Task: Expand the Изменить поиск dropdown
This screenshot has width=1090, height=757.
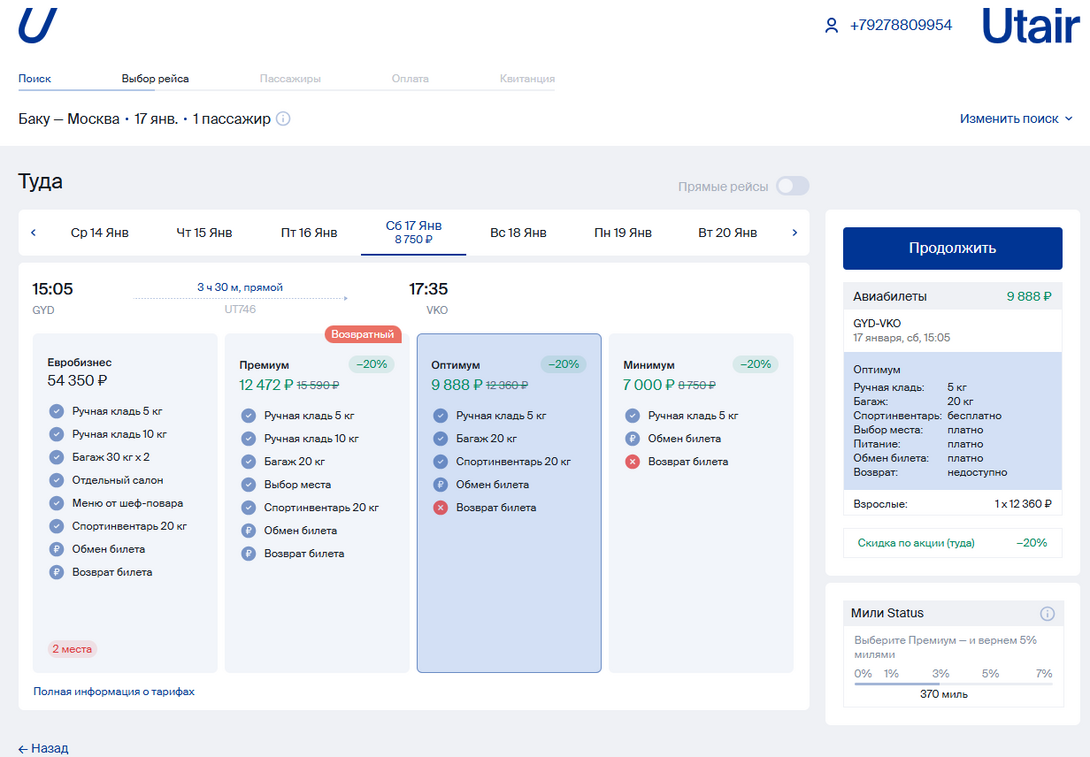Action: tap(1016, 119)
